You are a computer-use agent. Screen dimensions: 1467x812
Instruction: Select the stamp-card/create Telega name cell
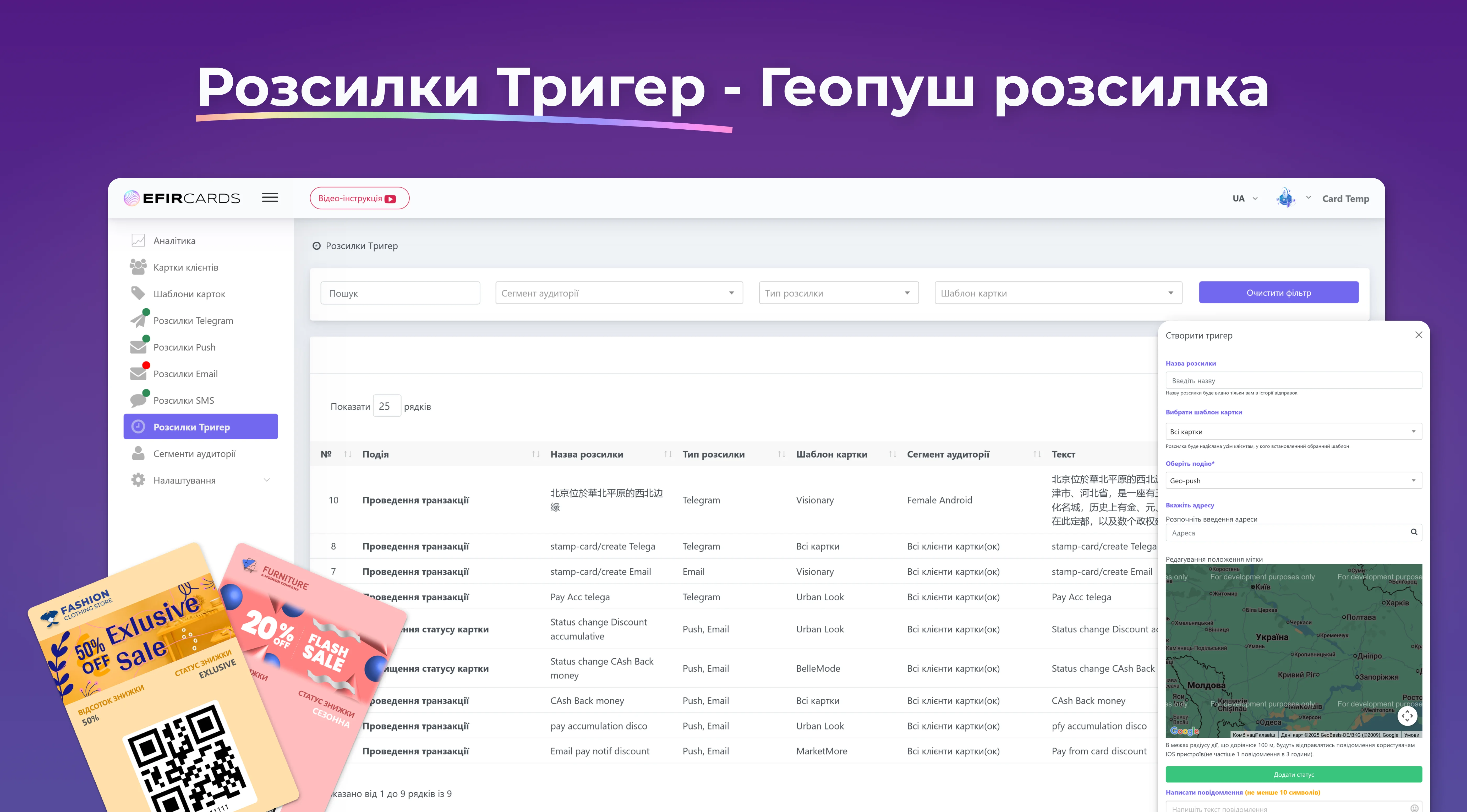click(x=603, y=546)
